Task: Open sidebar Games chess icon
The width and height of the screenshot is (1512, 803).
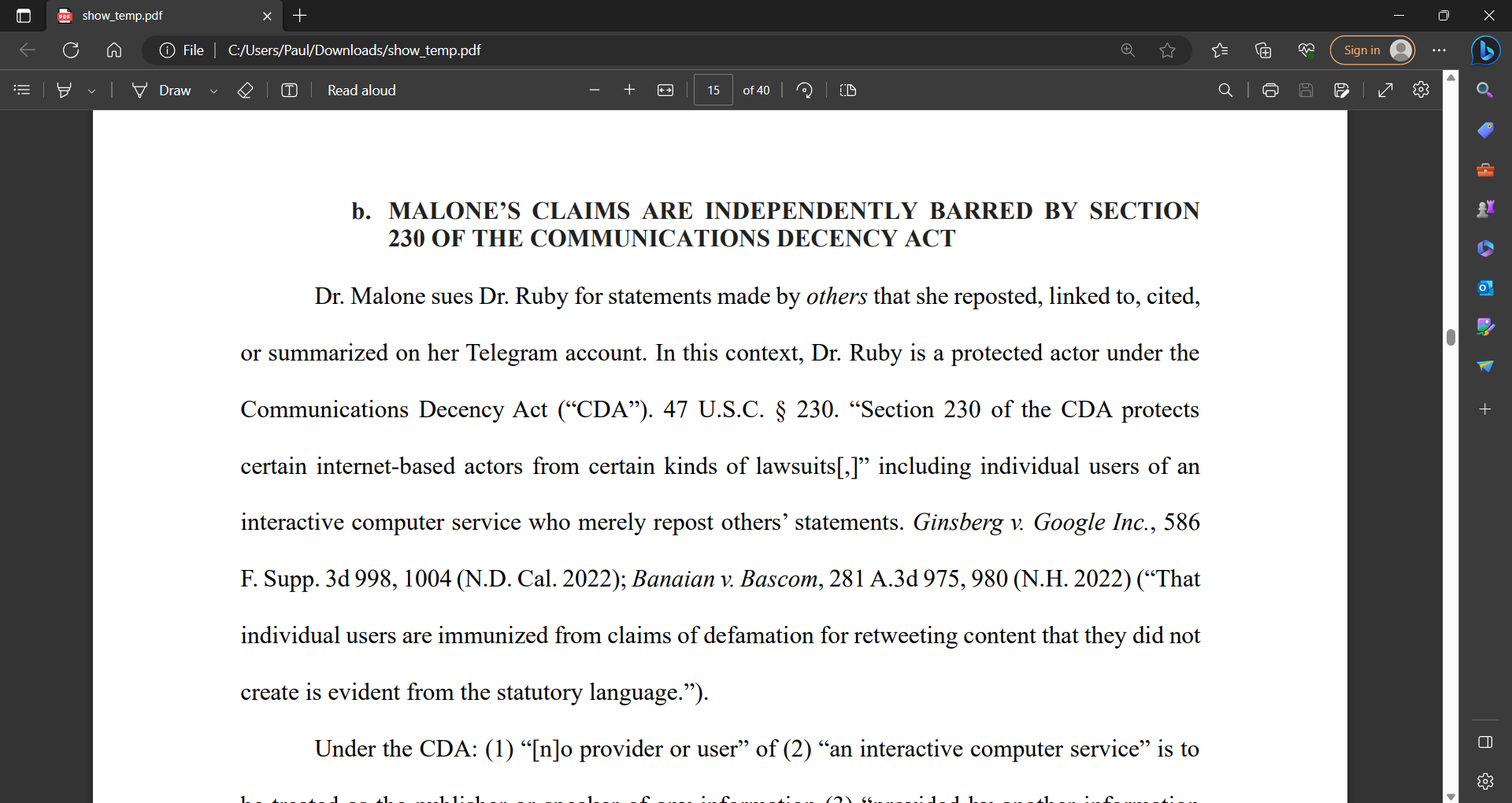Action: pyautogui.click(x=1485, y=209)
